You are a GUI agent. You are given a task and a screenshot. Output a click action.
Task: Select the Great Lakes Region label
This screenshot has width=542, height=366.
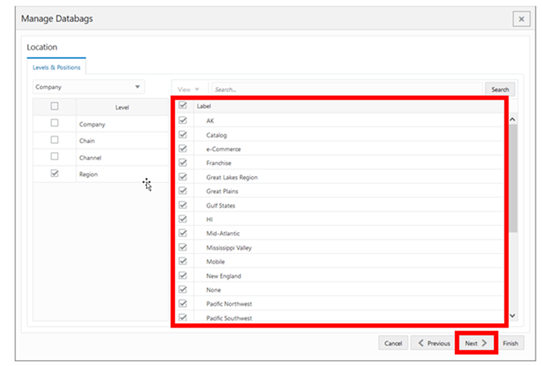[x=232, y=177]
